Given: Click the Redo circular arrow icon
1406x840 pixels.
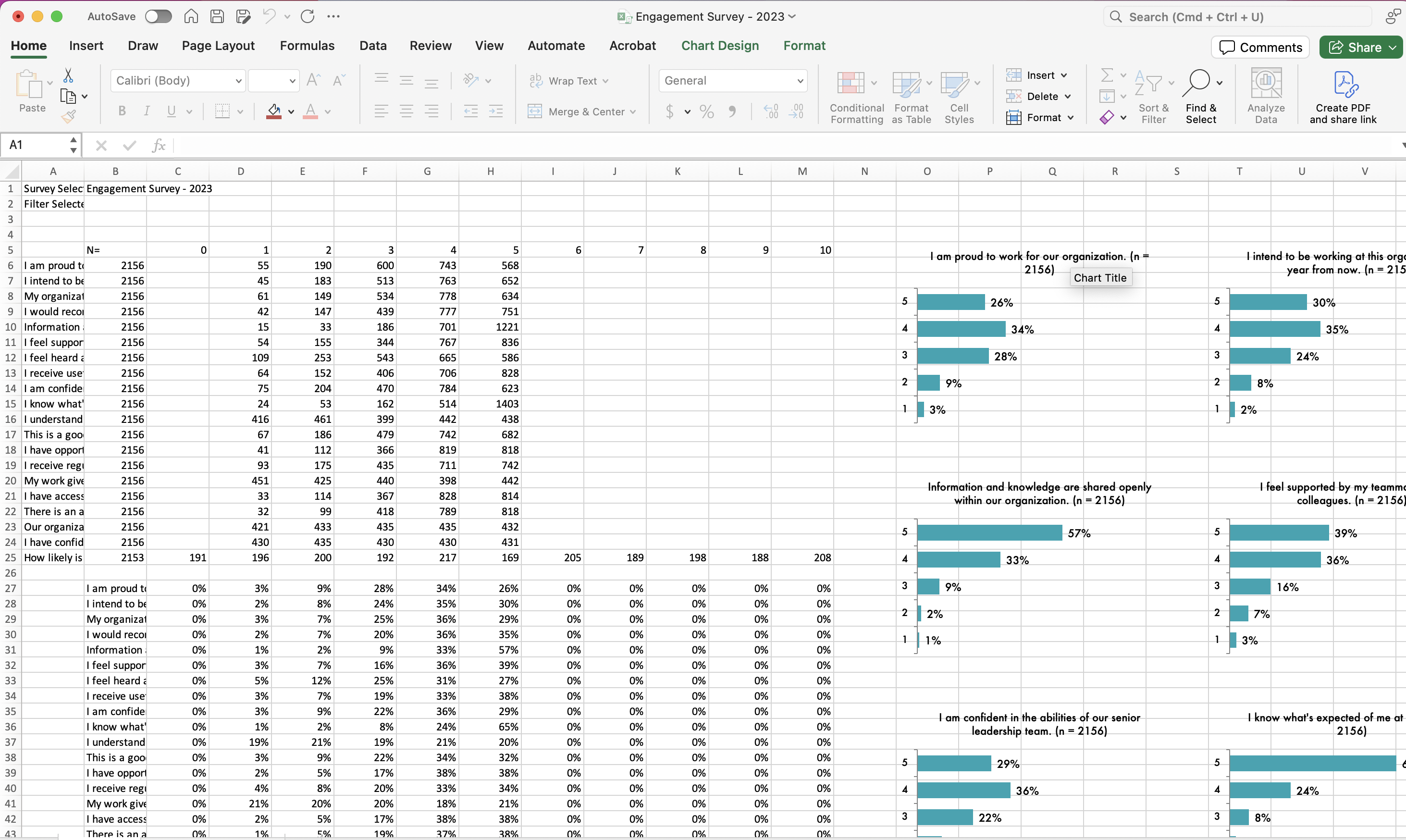Looking at the screenshot, I should pos(308,16).
